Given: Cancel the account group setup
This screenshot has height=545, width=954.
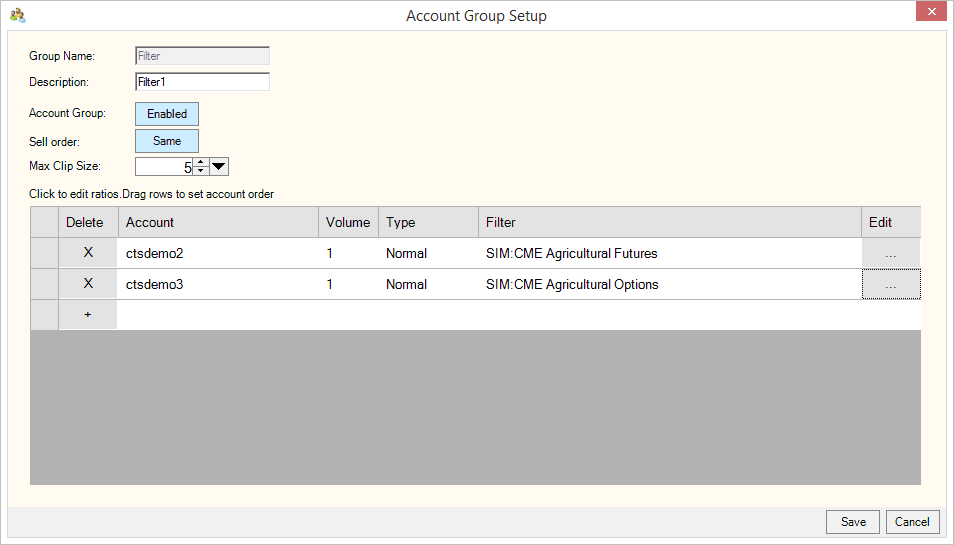Looking at the screenshot, I should pos(912,522).
